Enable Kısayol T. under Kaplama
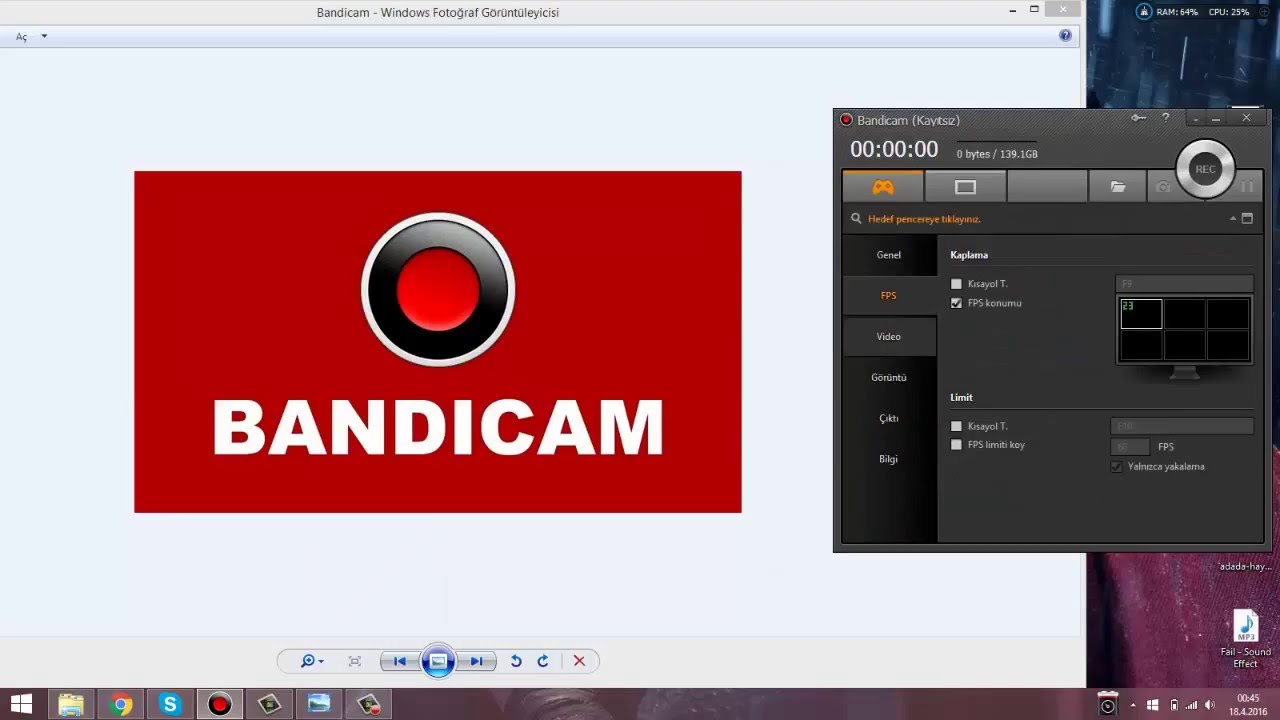 pos(956,284)
